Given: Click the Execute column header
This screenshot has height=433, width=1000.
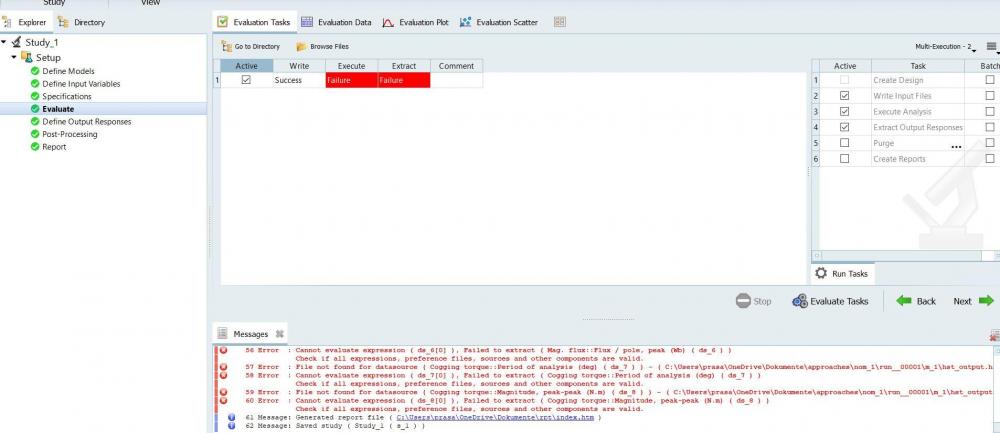Looking at the screenshot, I should point(351,66).
